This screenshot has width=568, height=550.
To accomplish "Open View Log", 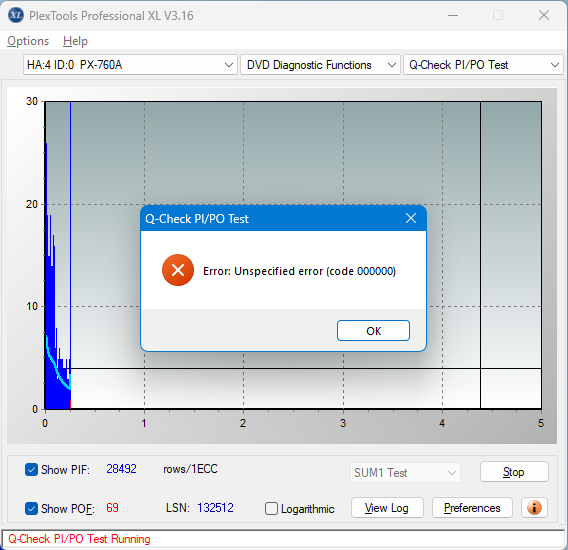I will point(387,508).
